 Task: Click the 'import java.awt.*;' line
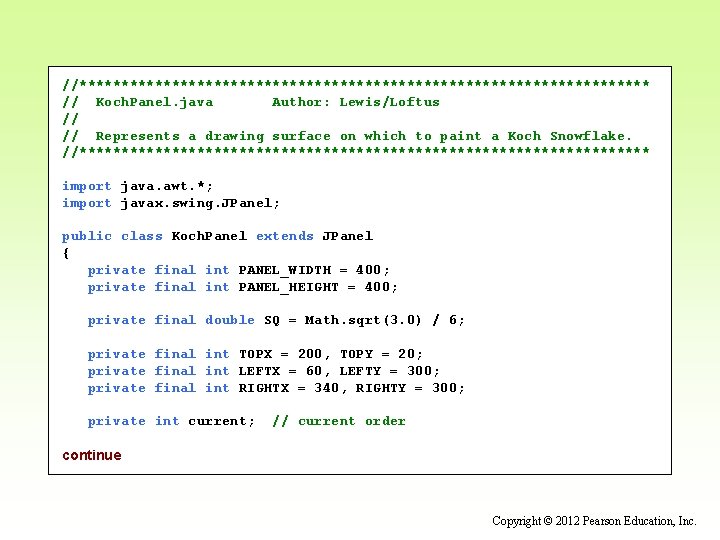click(137, 186)
